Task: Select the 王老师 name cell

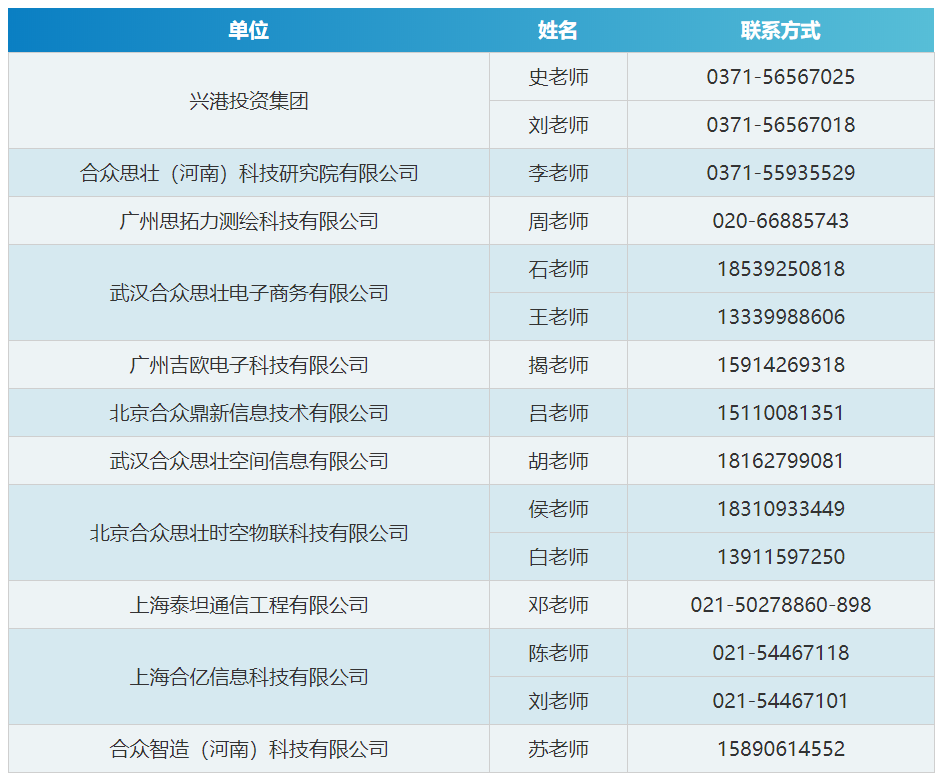Action: (558, 317)
